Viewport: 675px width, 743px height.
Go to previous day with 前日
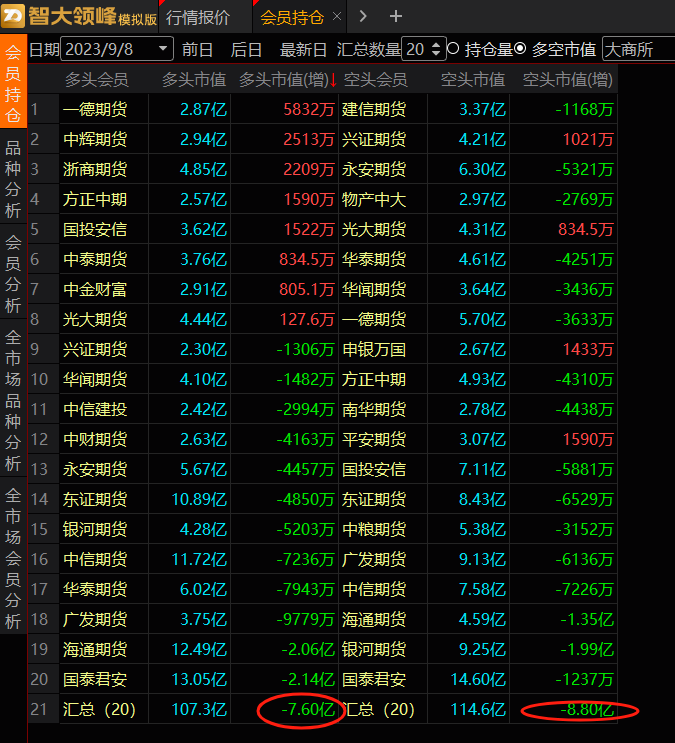pos(197,49)
